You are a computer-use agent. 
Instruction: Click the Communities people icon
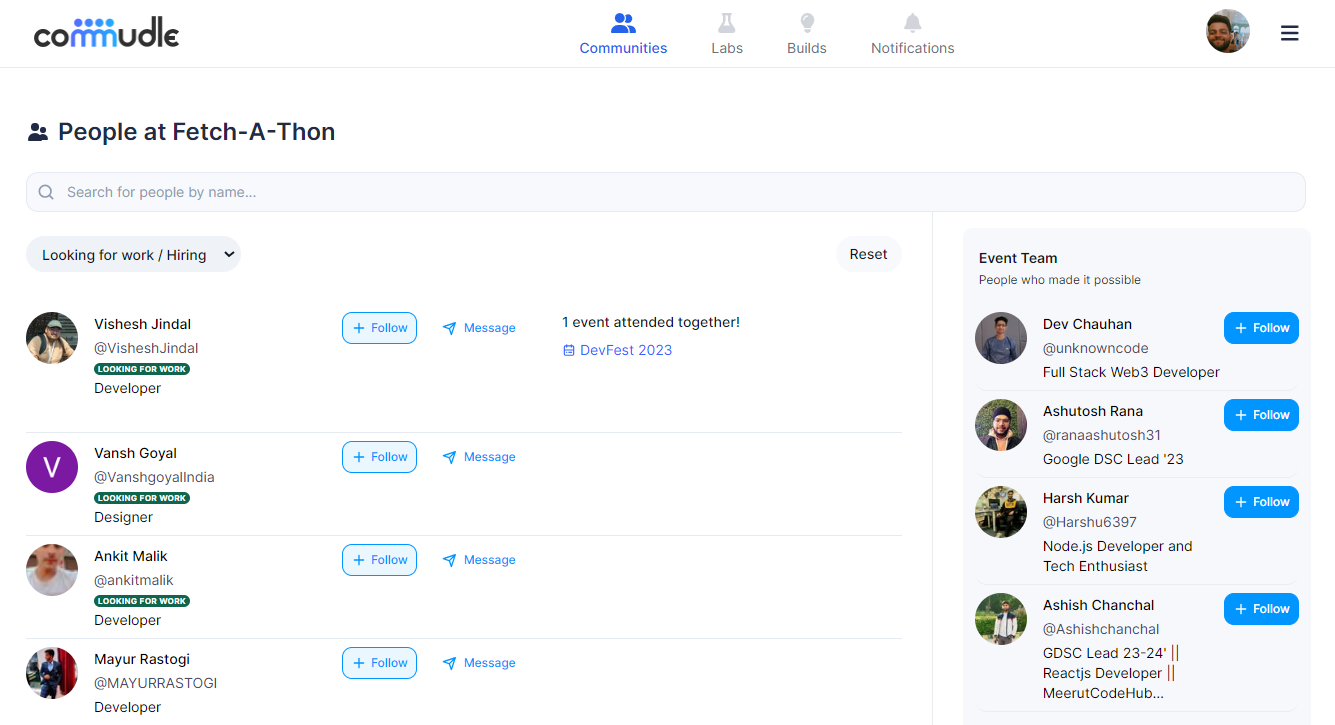(x=623, y=23)
